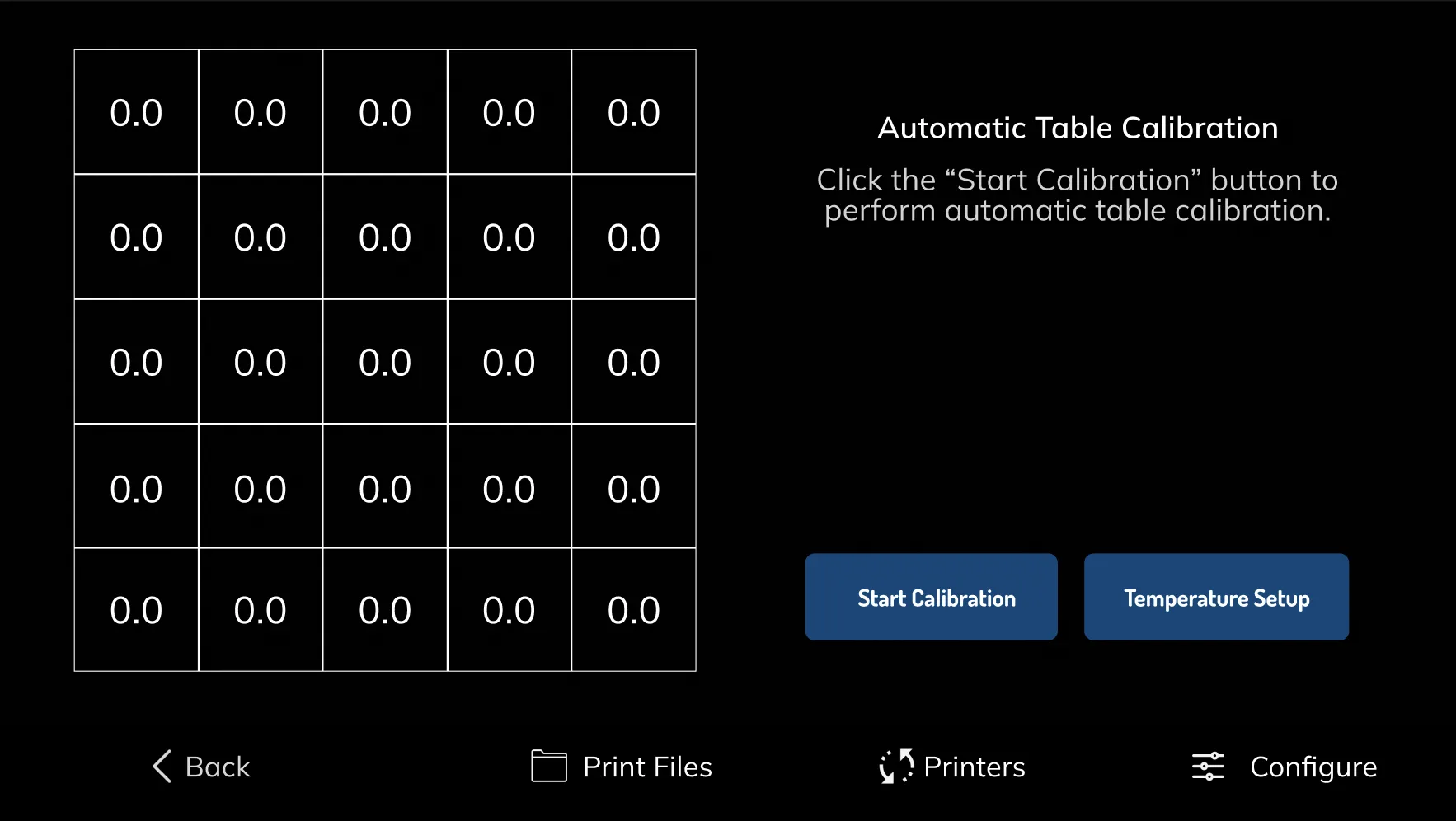The image size is (1456, 821).
Task: Open the Printers menu label
Action: click(975, 767)
